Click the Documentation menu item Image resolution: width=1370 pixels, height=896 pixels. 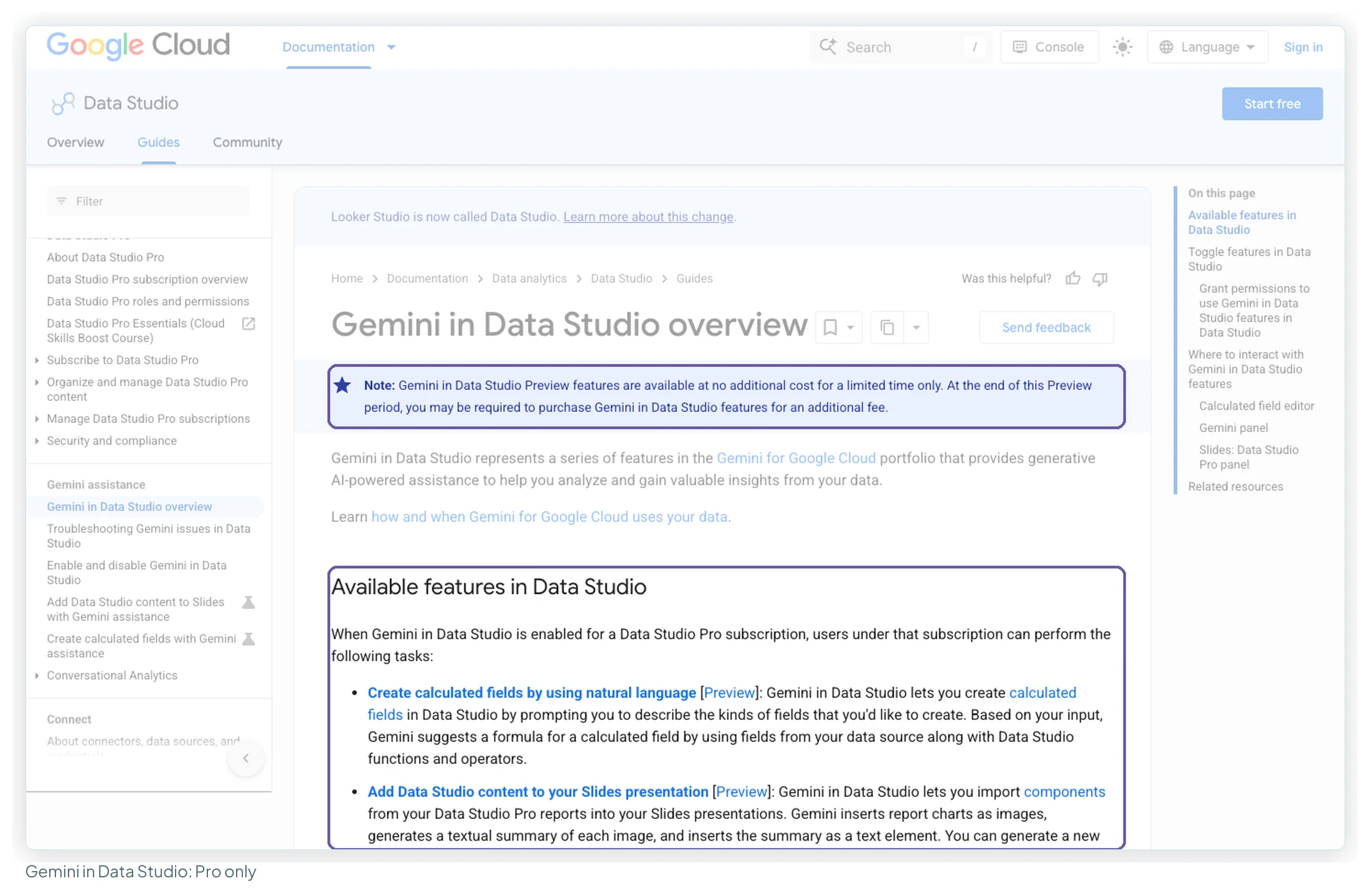(x=328, y=47)
